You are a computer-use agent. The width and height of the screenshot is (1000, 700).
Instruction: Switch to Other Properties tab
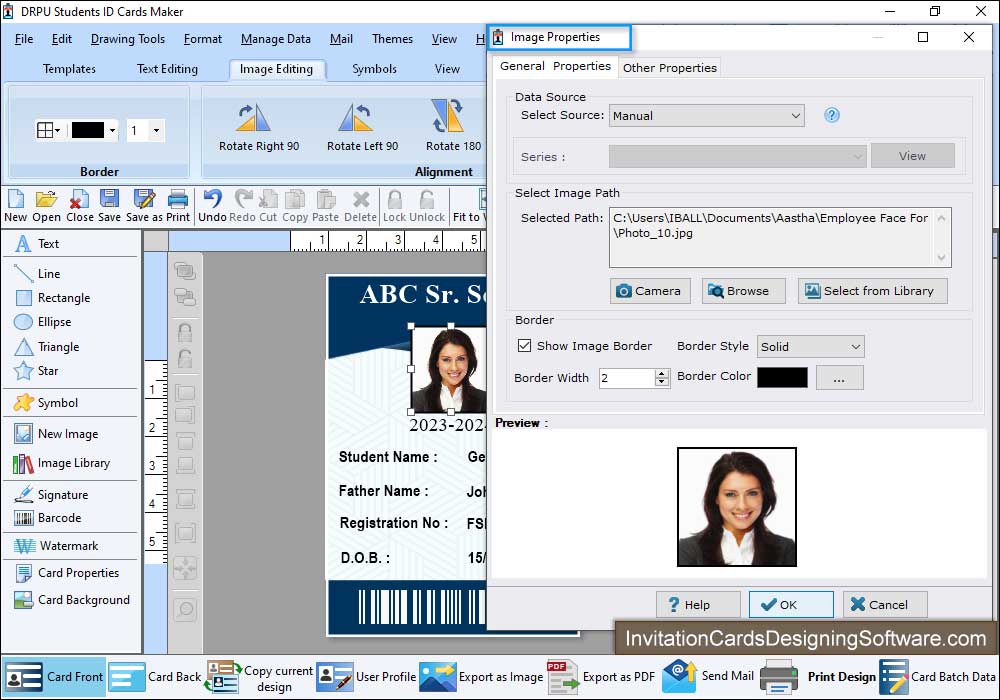(670, 68)
